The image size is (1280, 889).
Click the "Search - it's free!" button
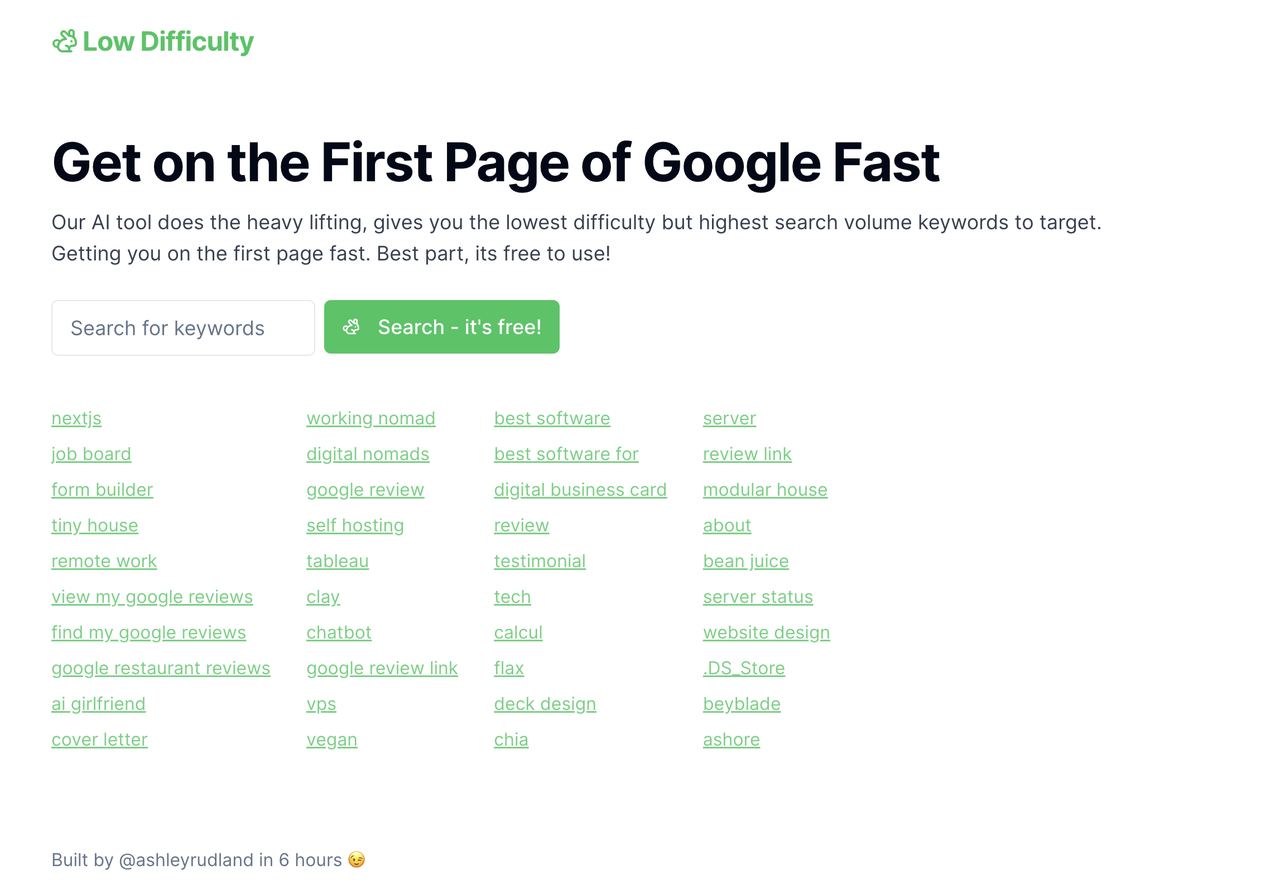coord(442,327)
